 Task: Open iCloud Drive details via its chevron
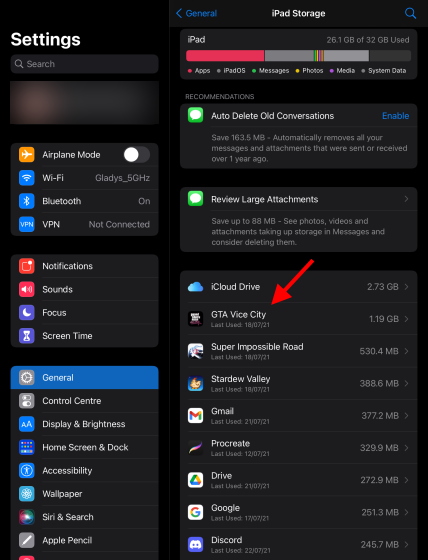(x=406, y=287)
